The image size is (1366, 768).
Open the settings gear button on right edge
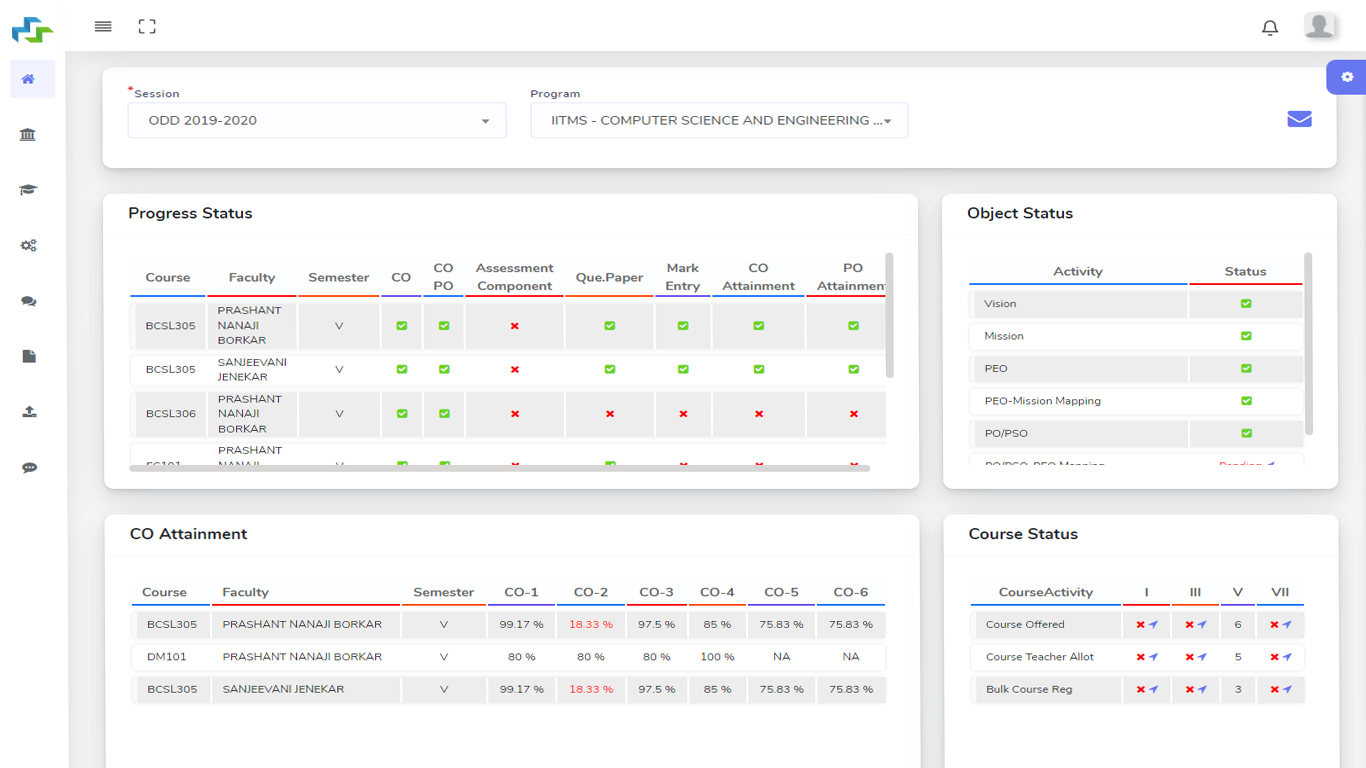pyautogui.click(x=1347, y=77)
